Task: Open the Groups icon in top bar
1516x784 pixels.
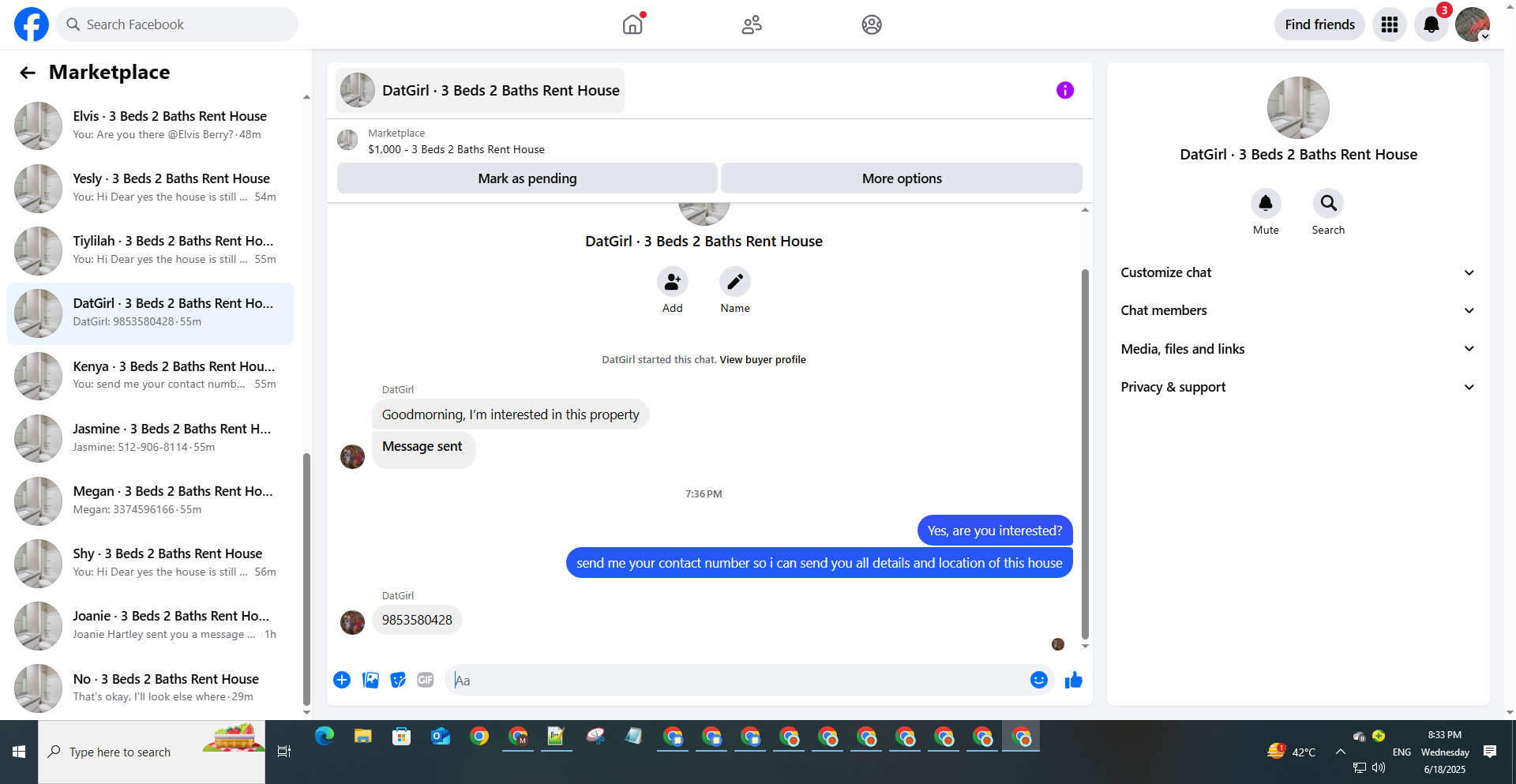Action: pyautogui.click(x=872, y=24)
